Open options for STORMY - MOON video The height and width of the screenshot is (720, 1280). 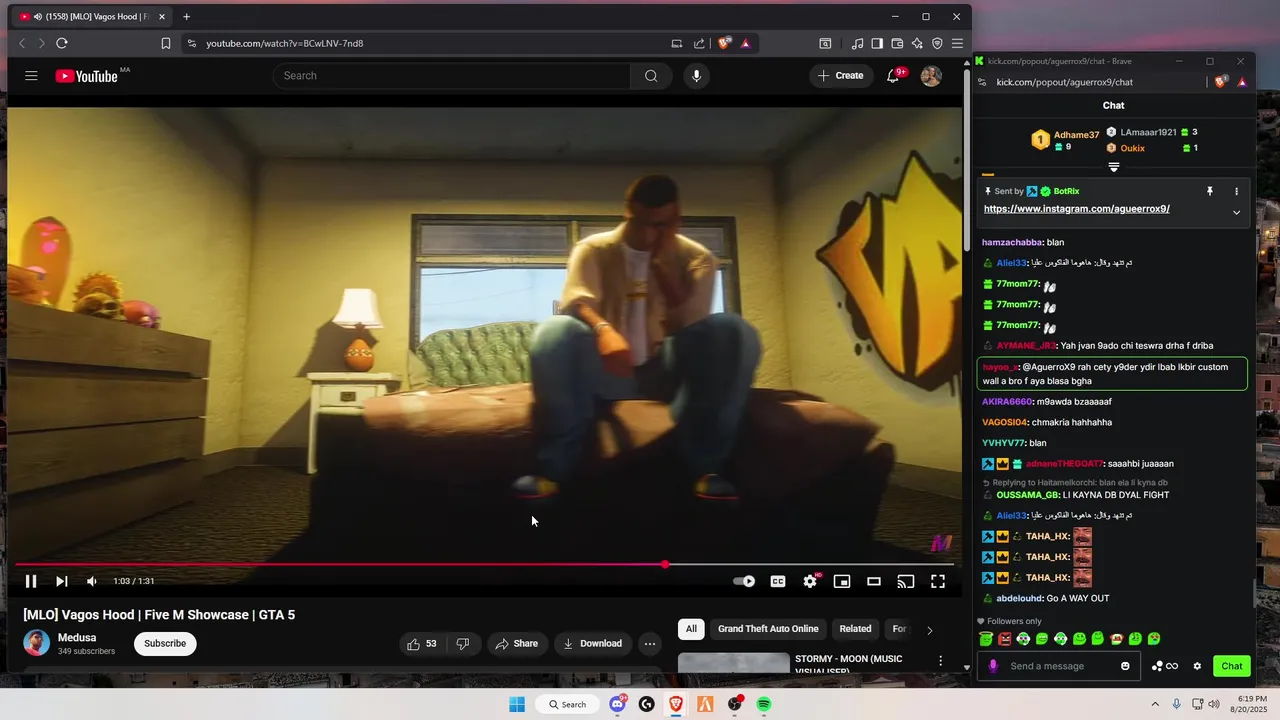pyautogui.click(x=940, y=661)
